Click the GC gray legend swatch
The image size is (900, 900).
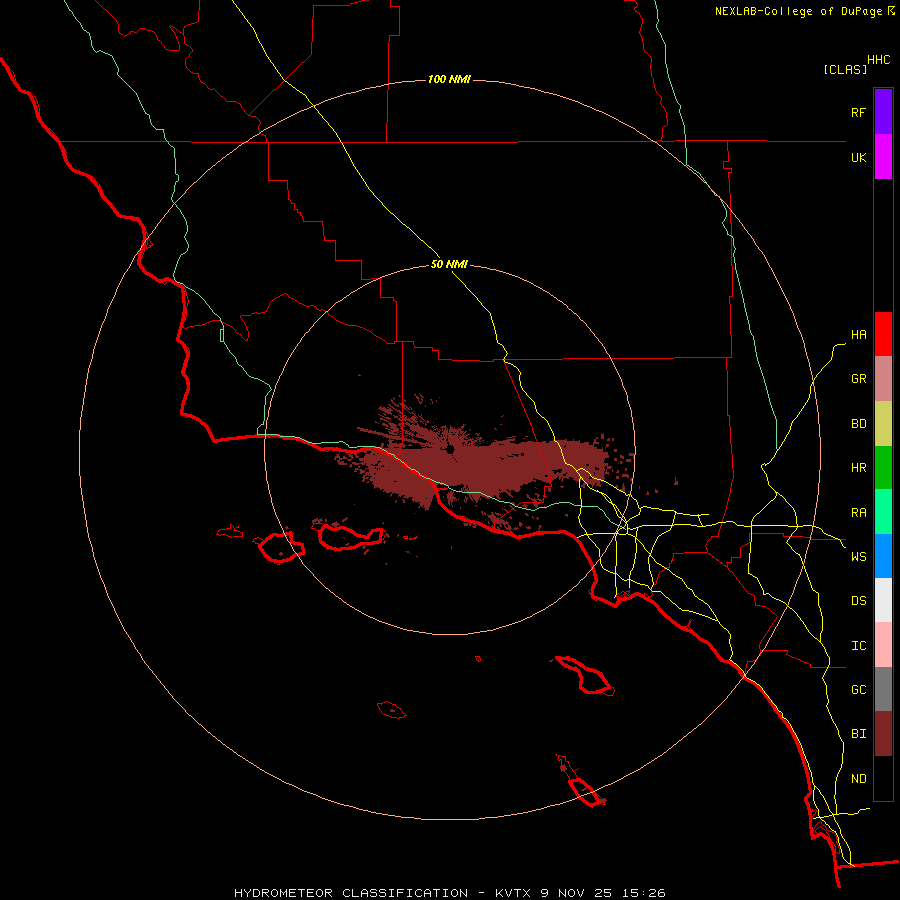click(x=883, y=689)
